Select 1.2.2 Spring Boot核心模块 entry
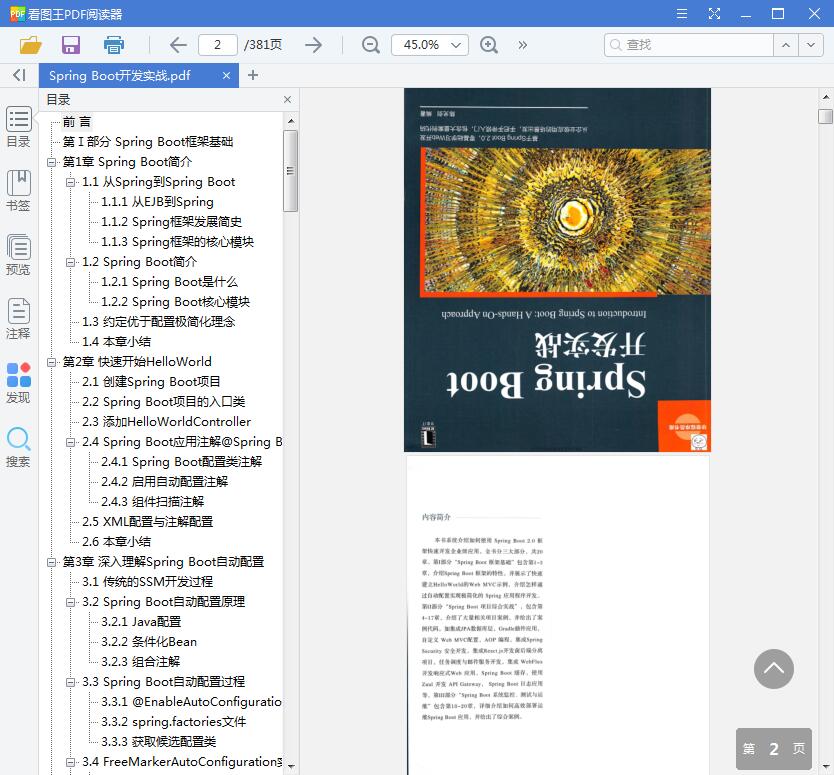Screen dimensions: 834x775 (176, 302)
